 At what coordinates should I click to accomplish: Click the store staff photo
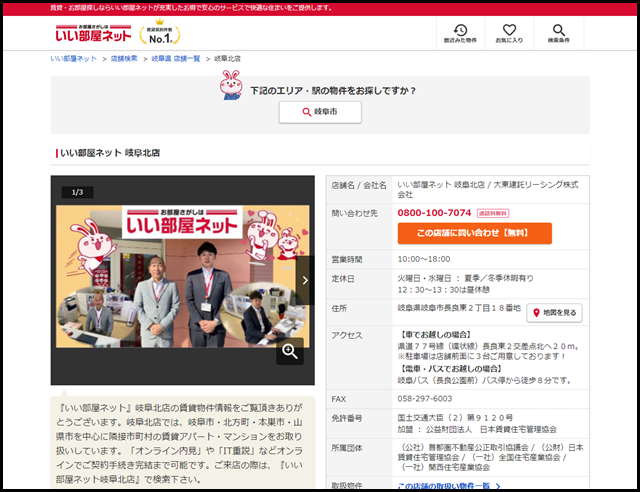pos(182,276)
